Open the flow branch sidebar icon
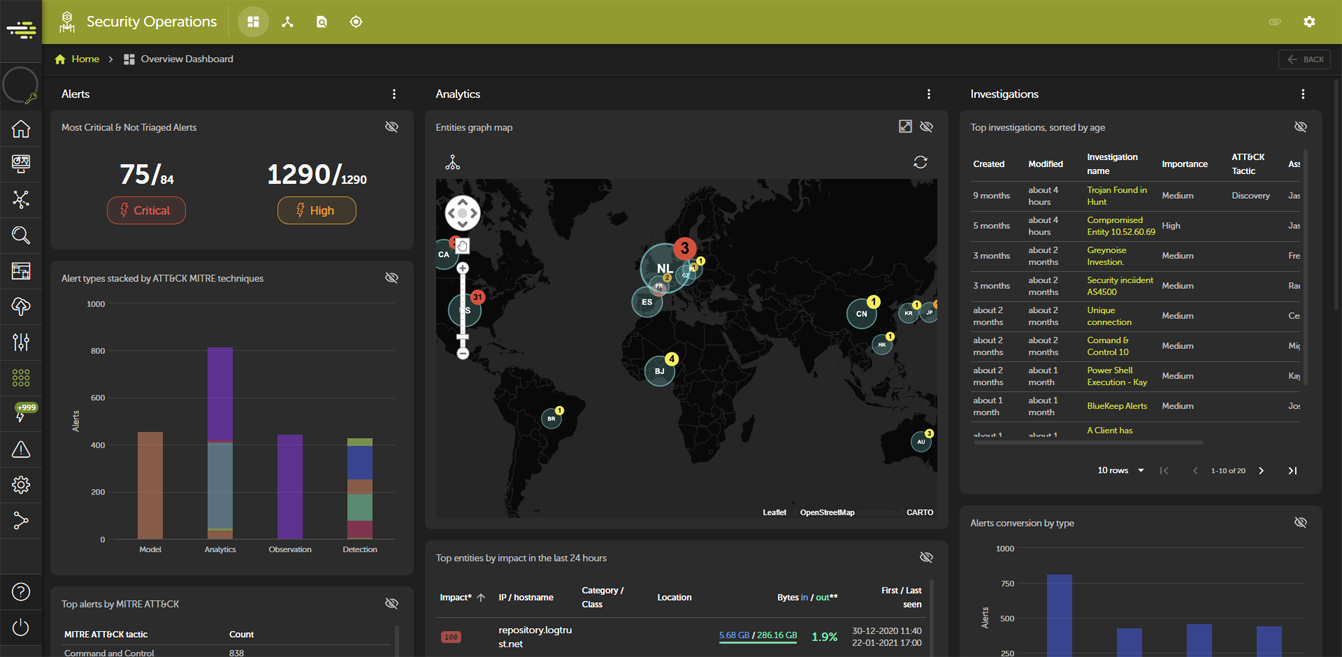Viewport: 1342px width, 657px height. click(21, 521)
